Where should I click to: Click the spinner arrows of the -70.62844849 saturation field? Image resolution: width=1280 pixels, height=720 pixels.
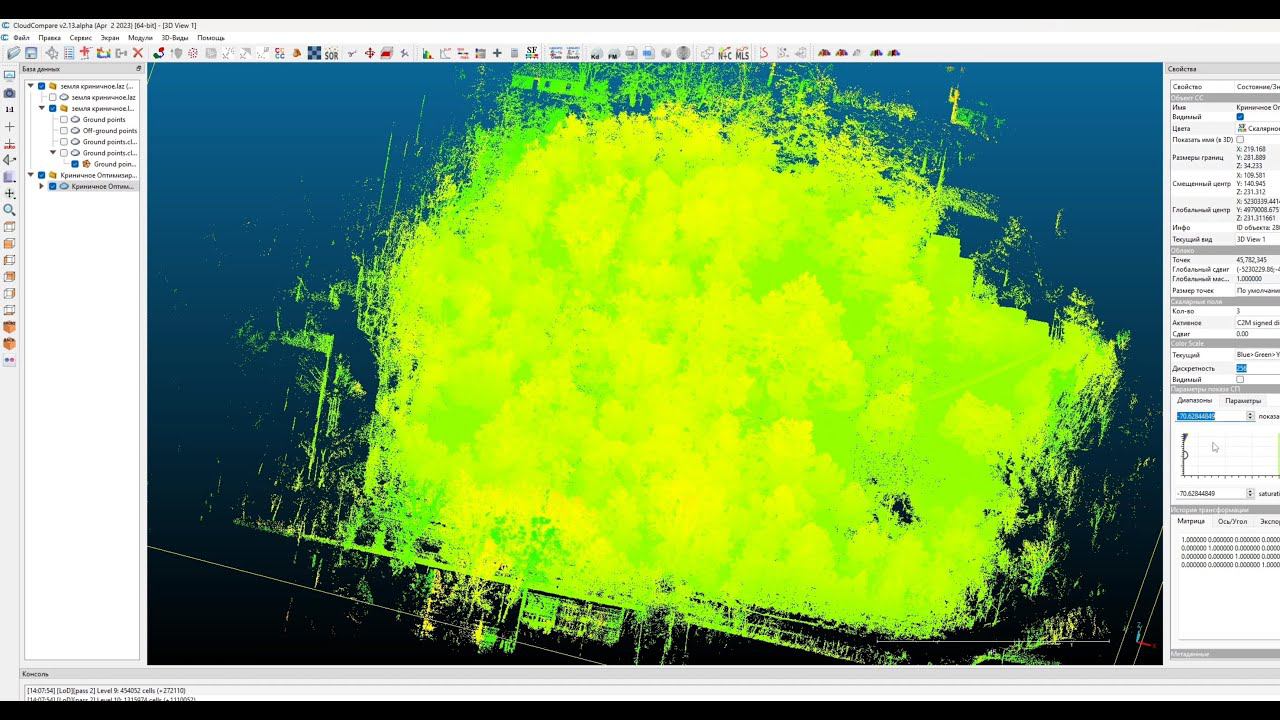[1250, 493]
